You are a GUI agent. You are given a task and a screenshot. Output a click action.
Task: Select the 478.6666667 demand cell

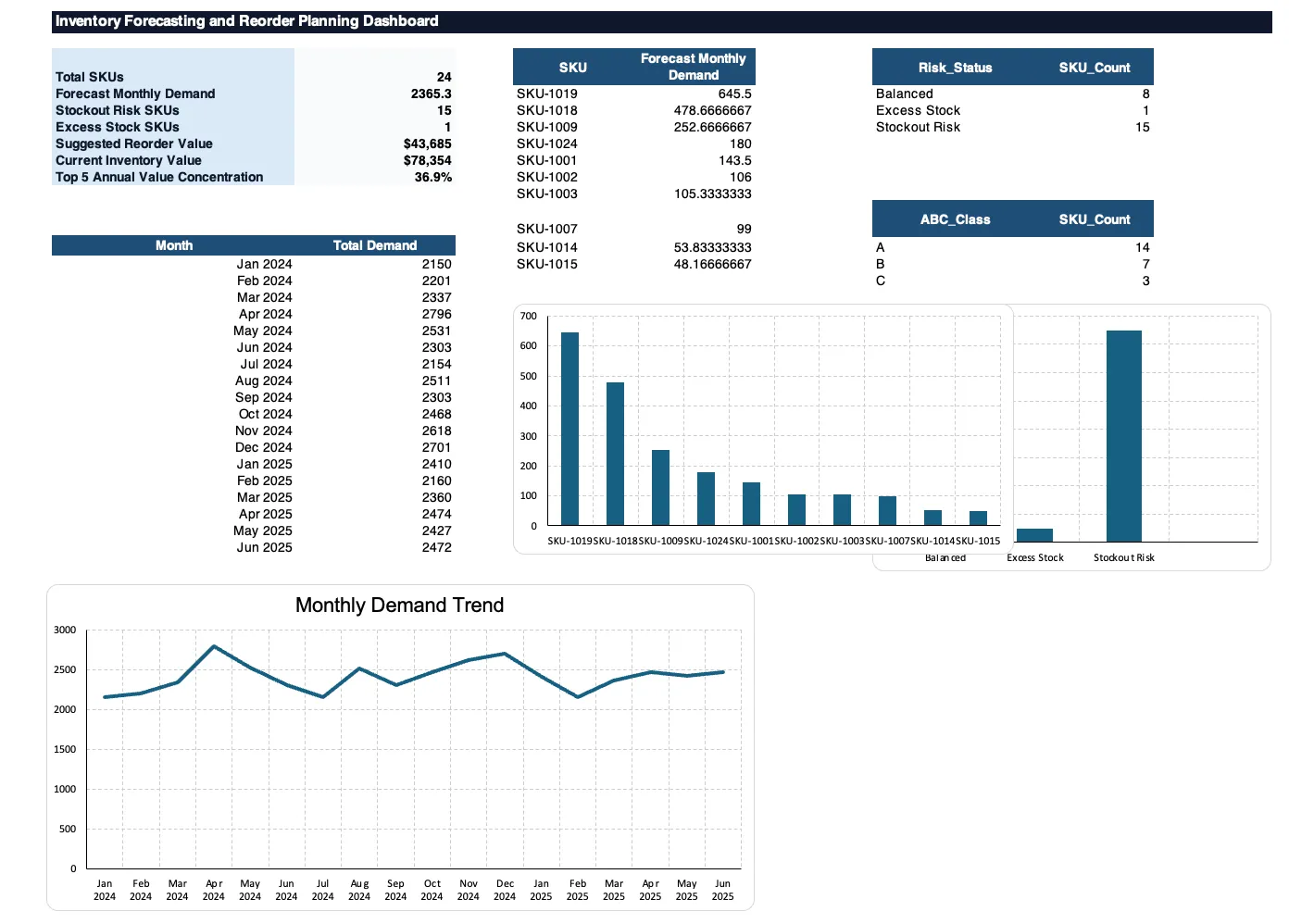pos(712,110)
